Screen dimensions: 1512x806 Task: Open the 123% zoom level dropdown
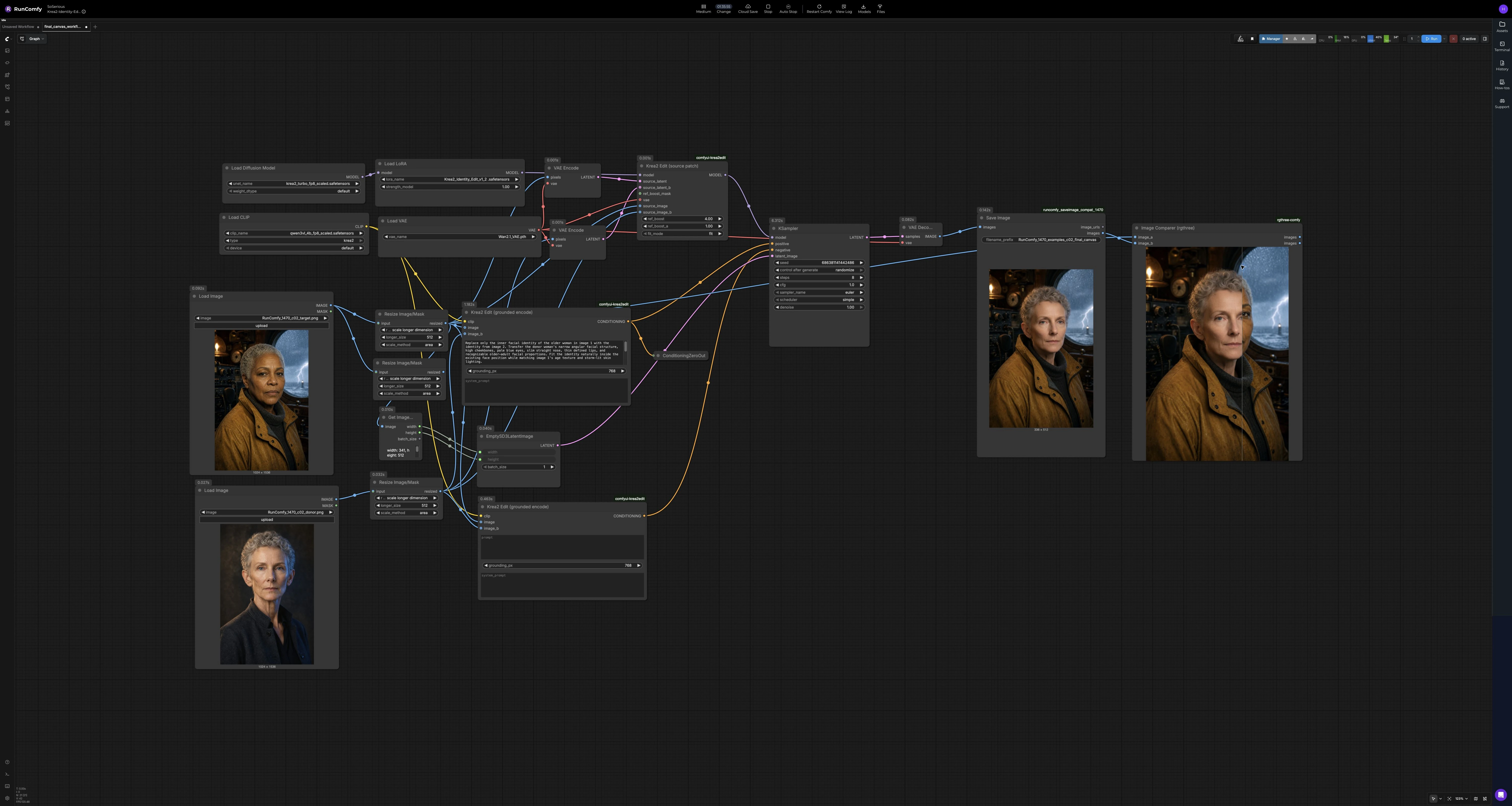pos(1462,798)
